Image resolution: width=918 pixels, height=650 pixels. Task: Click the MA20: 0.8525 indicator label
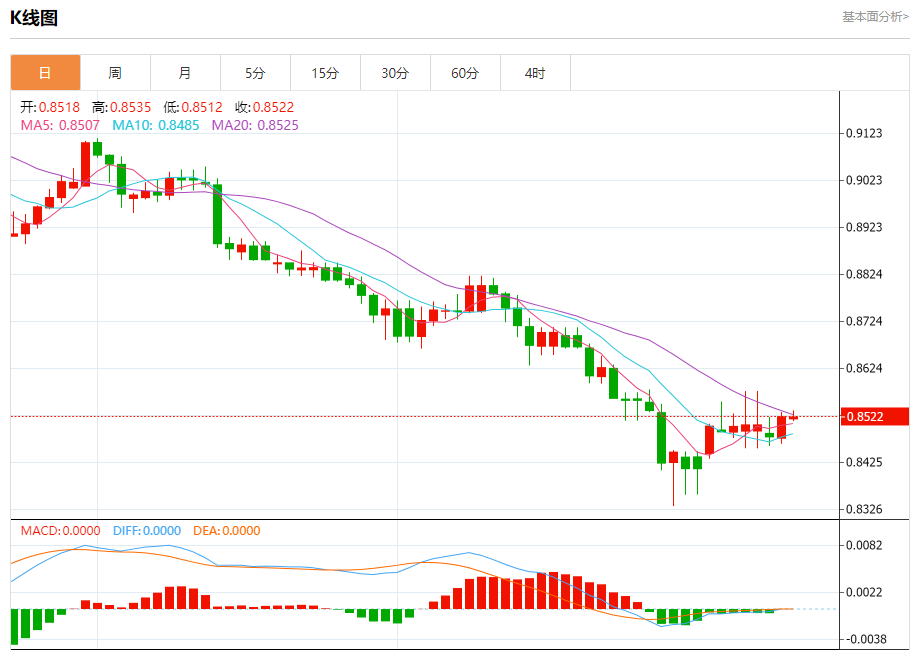(x=255, y=125)
